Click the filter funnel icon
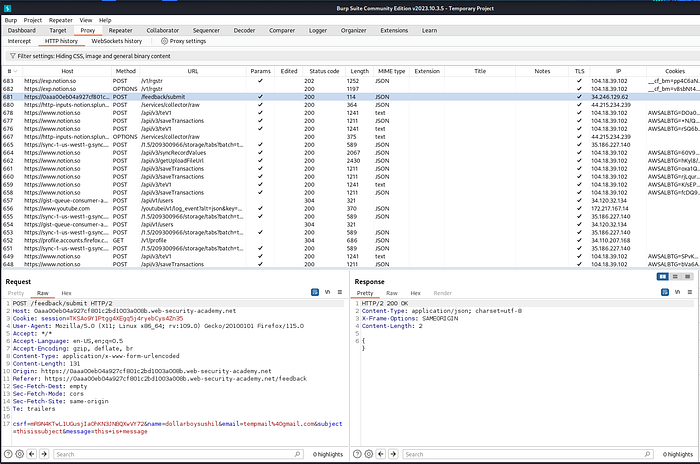 pyautogui.click(x=12, y=56)
